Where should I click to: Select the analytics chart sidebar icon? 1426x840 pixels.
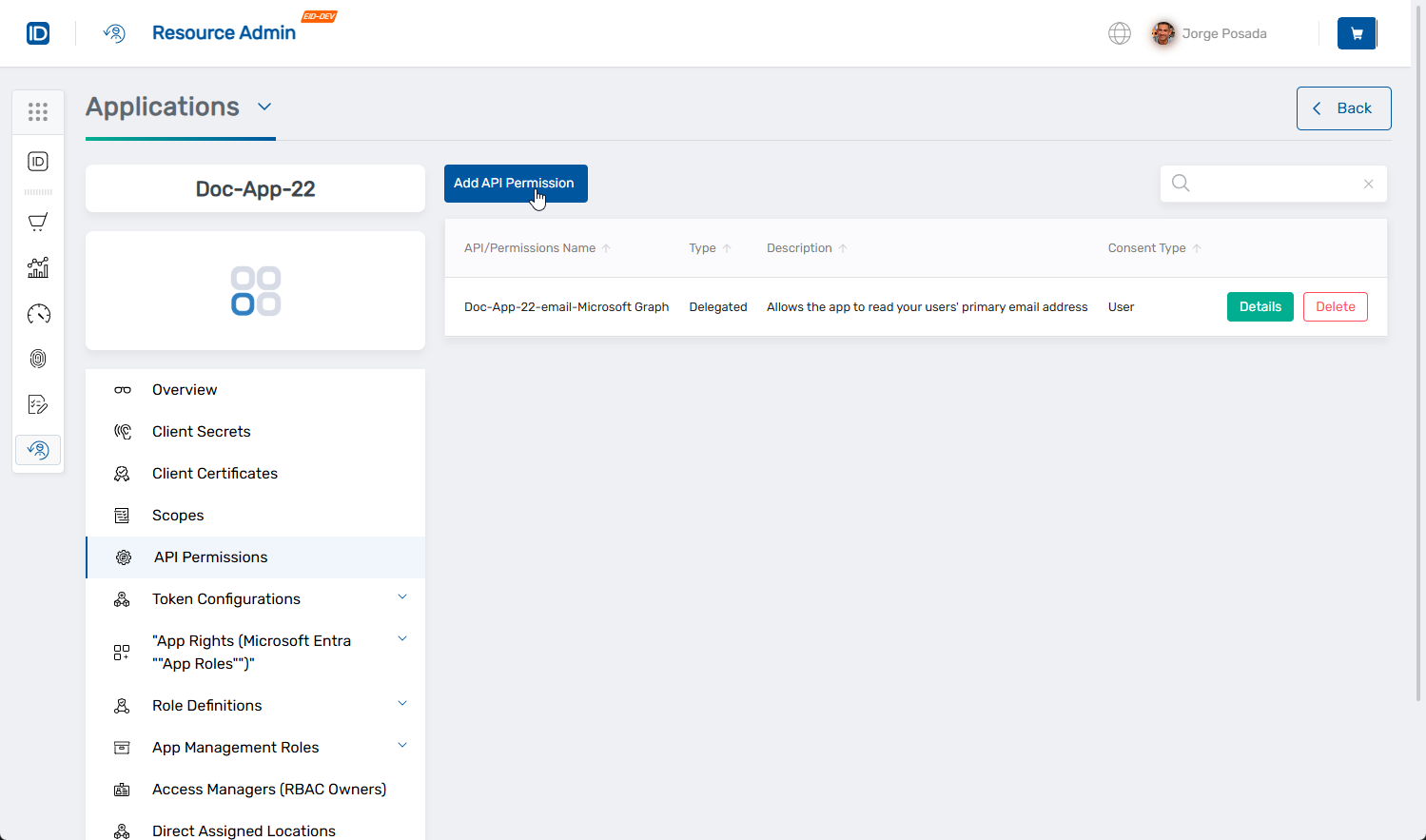38,267
